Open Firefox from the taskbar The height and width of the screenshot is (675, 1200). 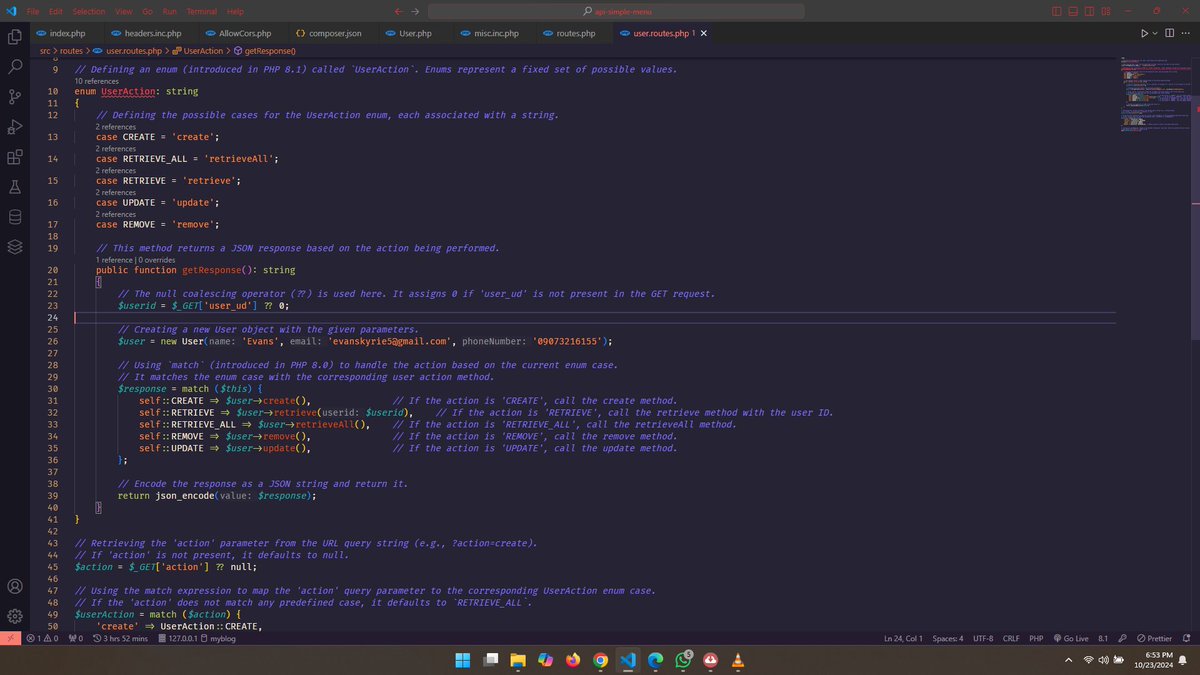click(572, 660)
